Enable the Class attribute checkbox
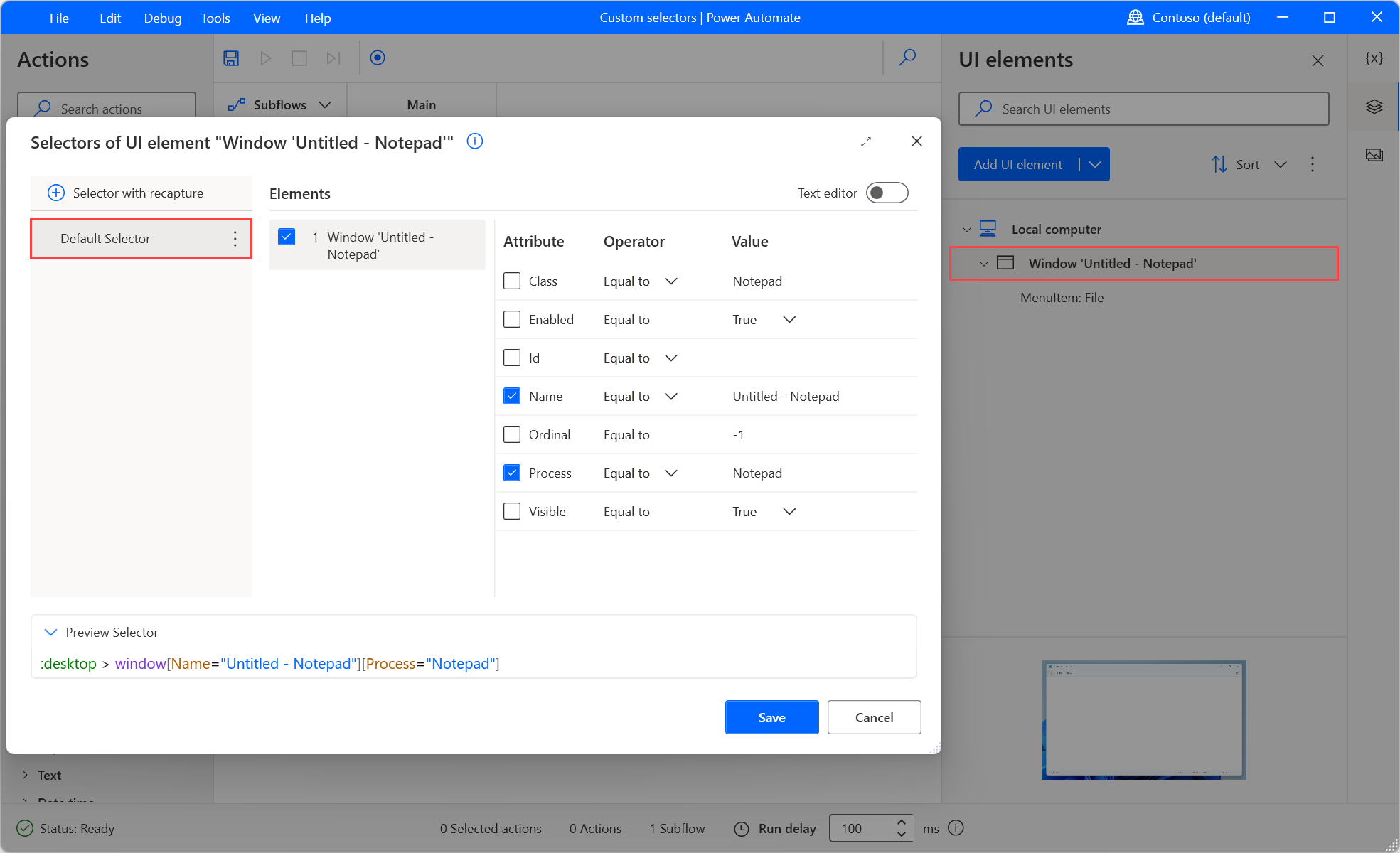1400x853 pixels. click(513, 281)
